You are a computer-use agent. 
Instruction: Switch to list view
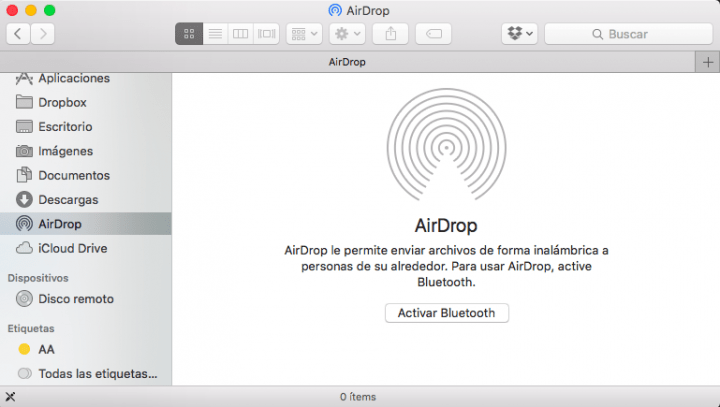[x=215, y=34]
